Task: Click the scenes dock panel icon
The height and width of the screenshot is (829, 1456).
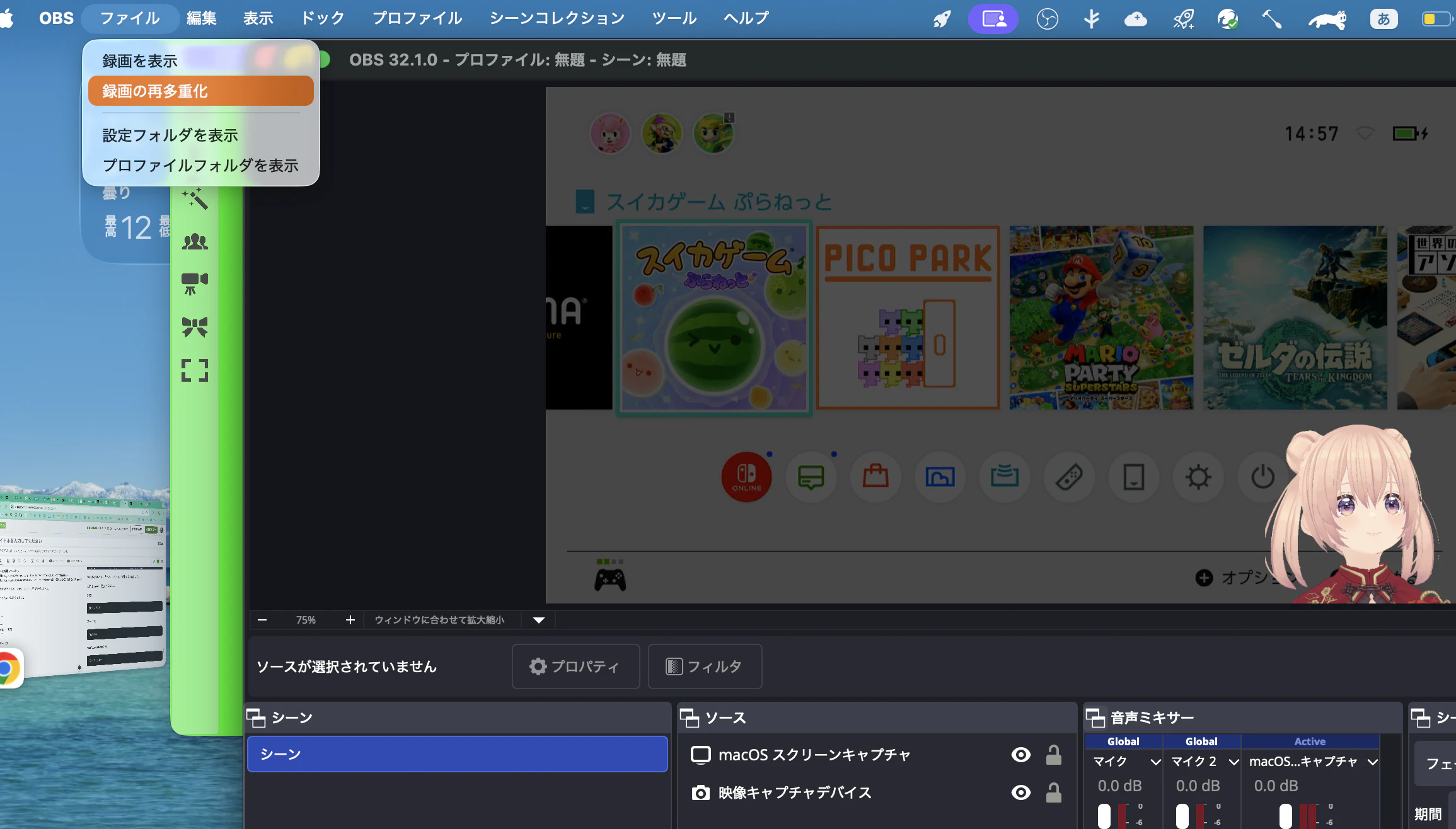Action: pyautogui.click(x=256, y=718)
